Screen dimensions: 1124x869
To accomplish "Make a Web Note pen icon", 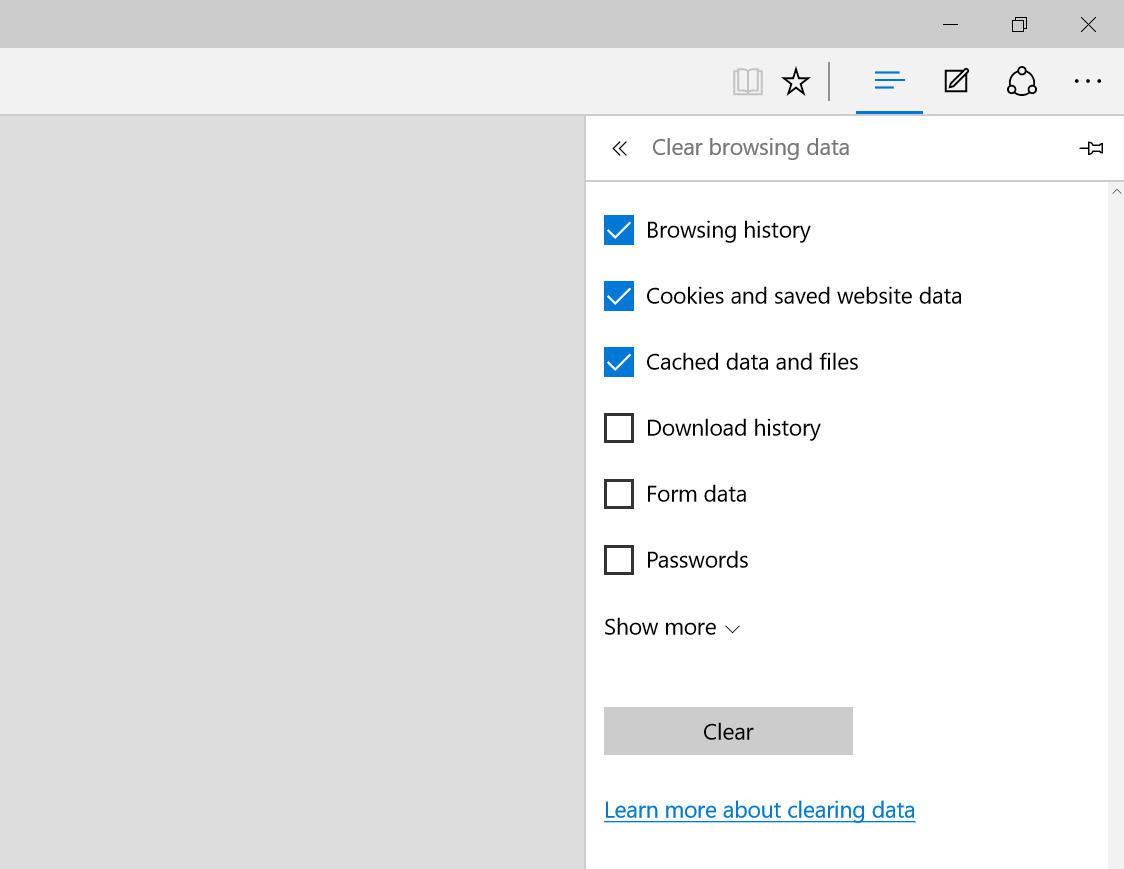I will point(956,81).
